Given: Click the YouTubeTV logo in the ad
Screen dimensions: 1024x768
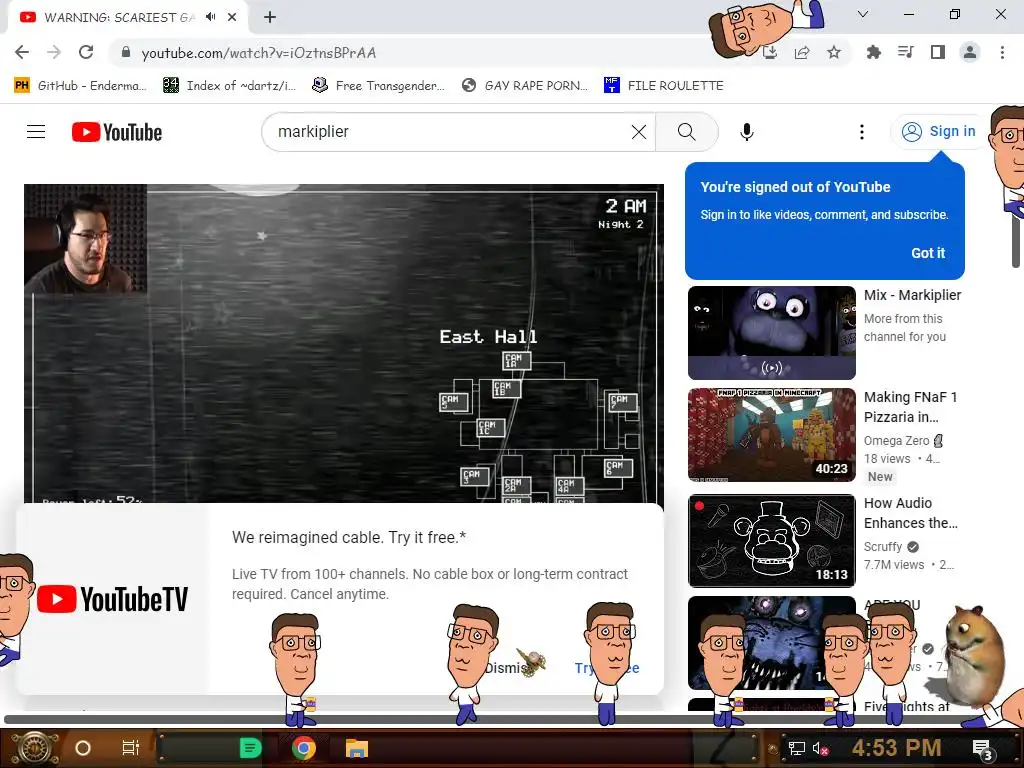Looking at the screenshot, I should pos(112,599).
